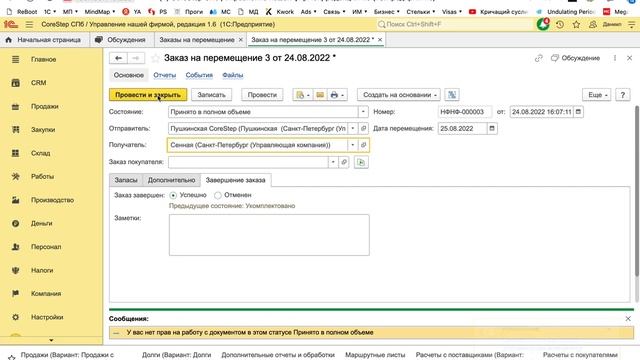This screenshot has height=360, width=640.
Task: Go back with the left arrow button
Action: [x=118, y=58]
